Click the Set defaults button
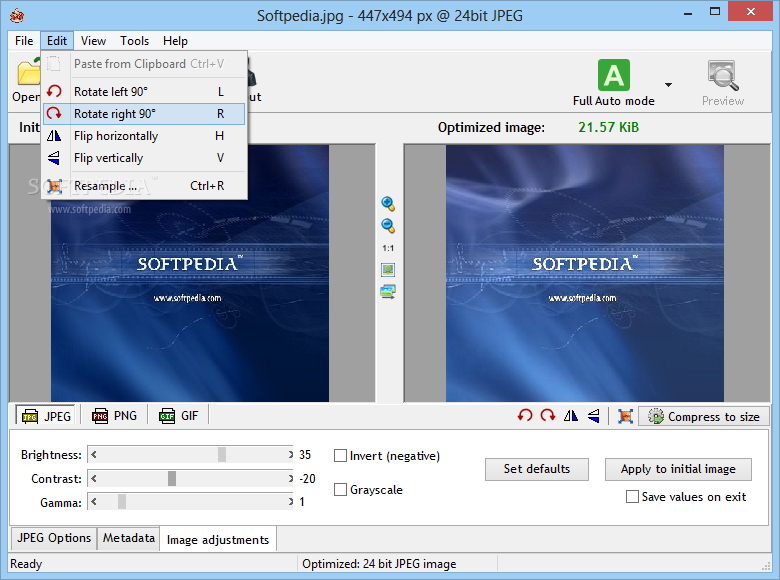Viewport: 780px width, 580px height. click(x=537, y=469)
